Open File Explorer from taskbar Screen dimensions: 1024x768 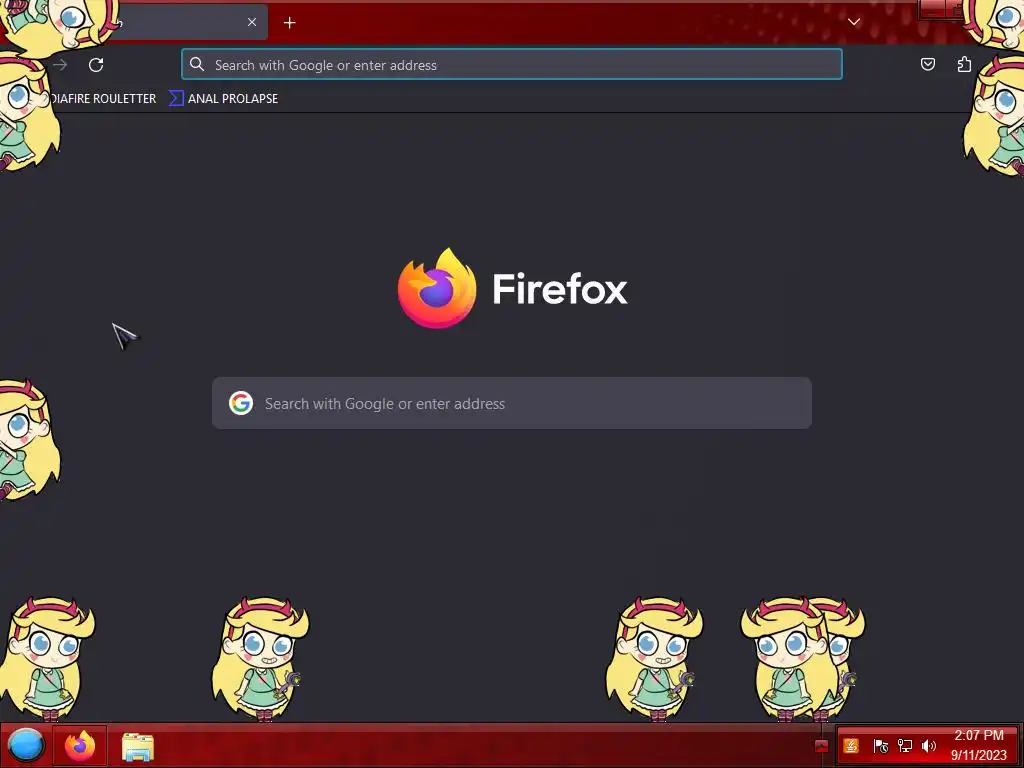click(x=138, y=746)
